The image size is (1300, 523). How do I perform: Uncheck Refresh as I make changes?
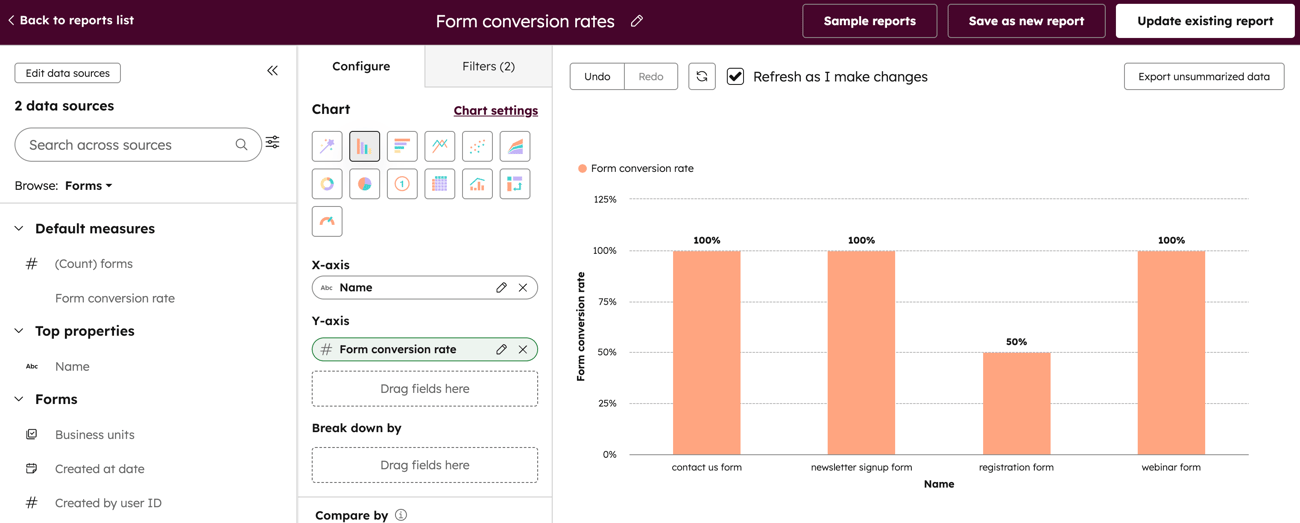[x=735, y=77]
